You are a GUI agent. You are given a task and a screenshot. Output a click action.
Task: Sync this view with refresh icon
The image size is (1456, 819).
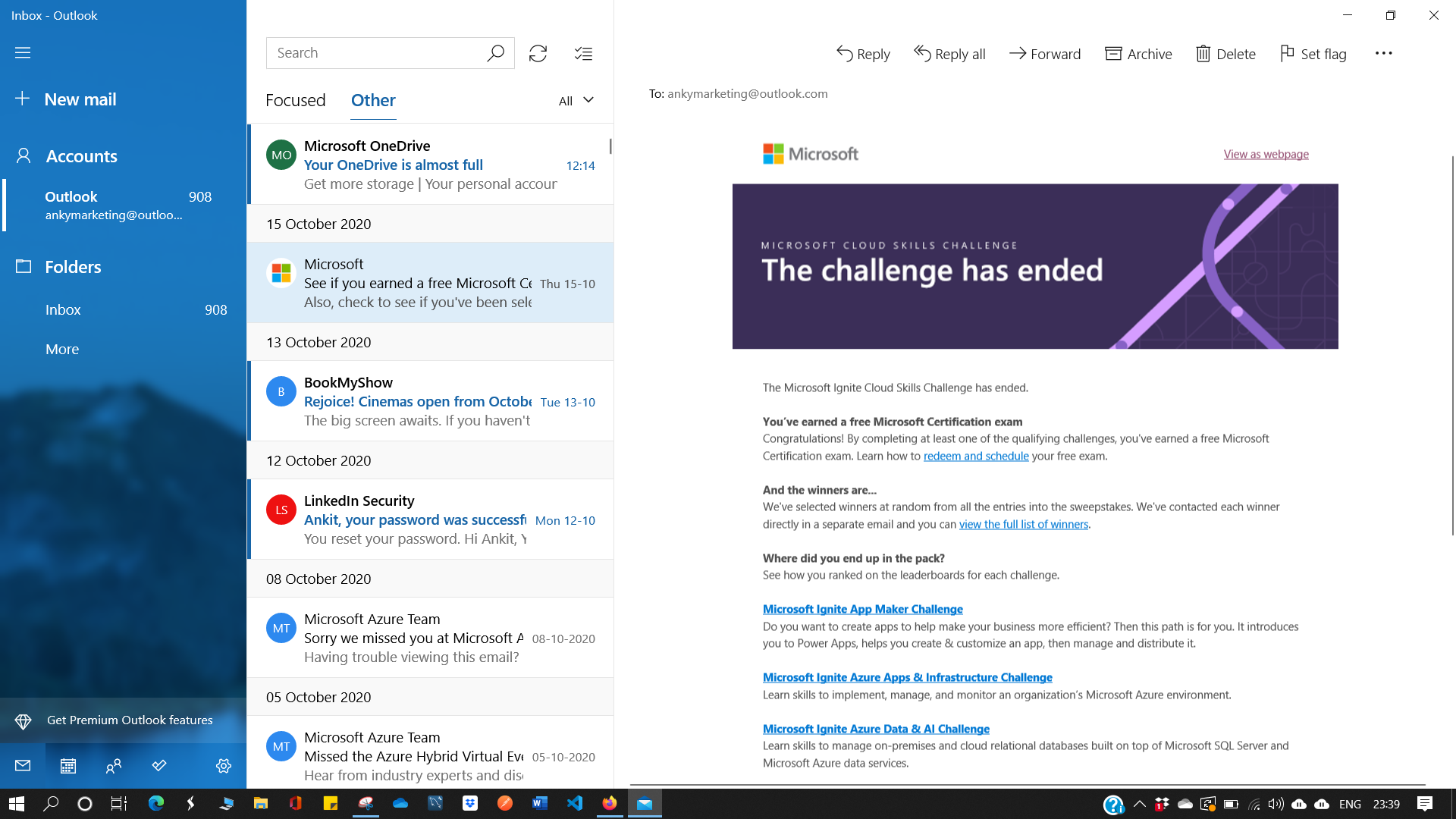click(538, 53)
